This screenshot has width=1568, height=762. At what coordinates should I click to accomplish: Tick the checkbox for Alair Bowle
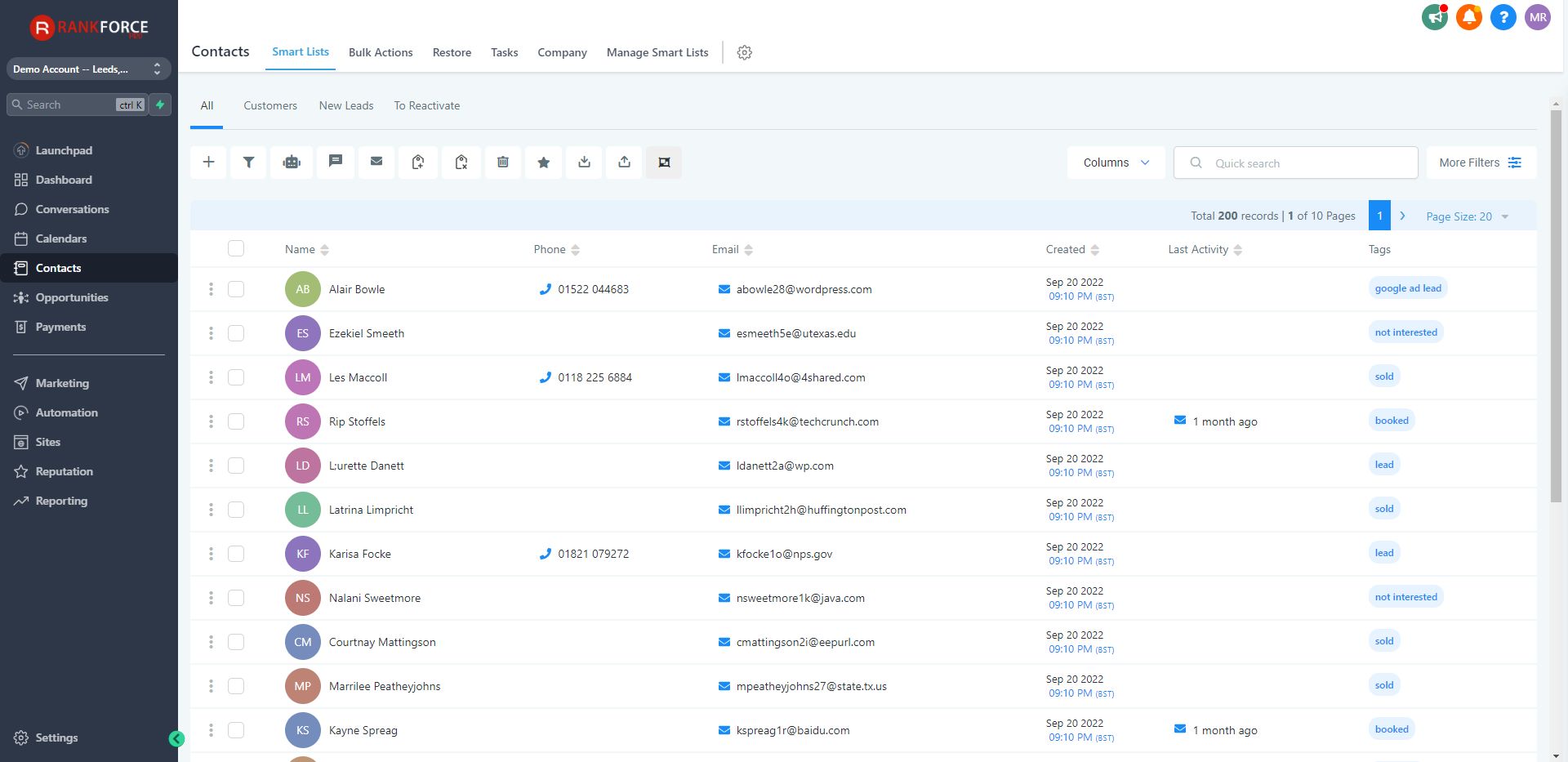point(236,289)
